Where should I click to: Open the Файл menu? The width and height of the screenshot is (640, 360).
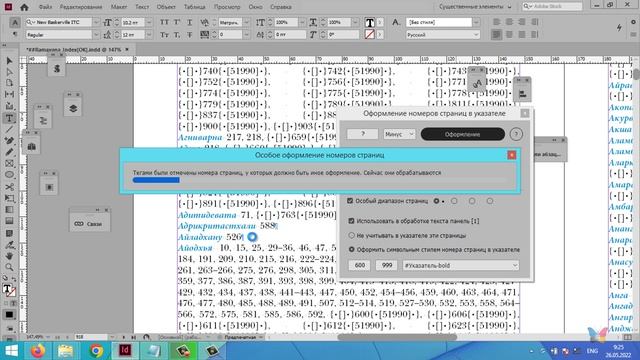45,7
